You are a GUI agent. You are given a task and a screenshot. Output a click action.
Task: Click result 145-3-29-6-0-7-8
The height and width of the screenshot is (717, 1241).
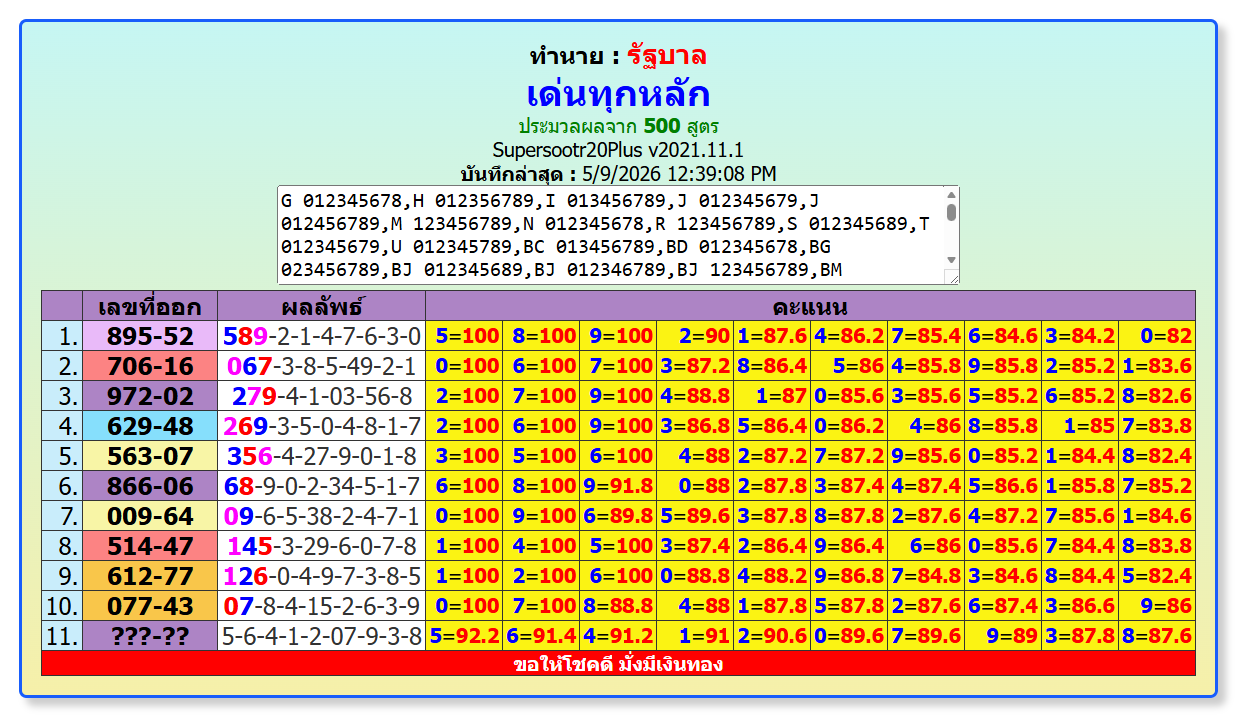(x=321, y=546)
